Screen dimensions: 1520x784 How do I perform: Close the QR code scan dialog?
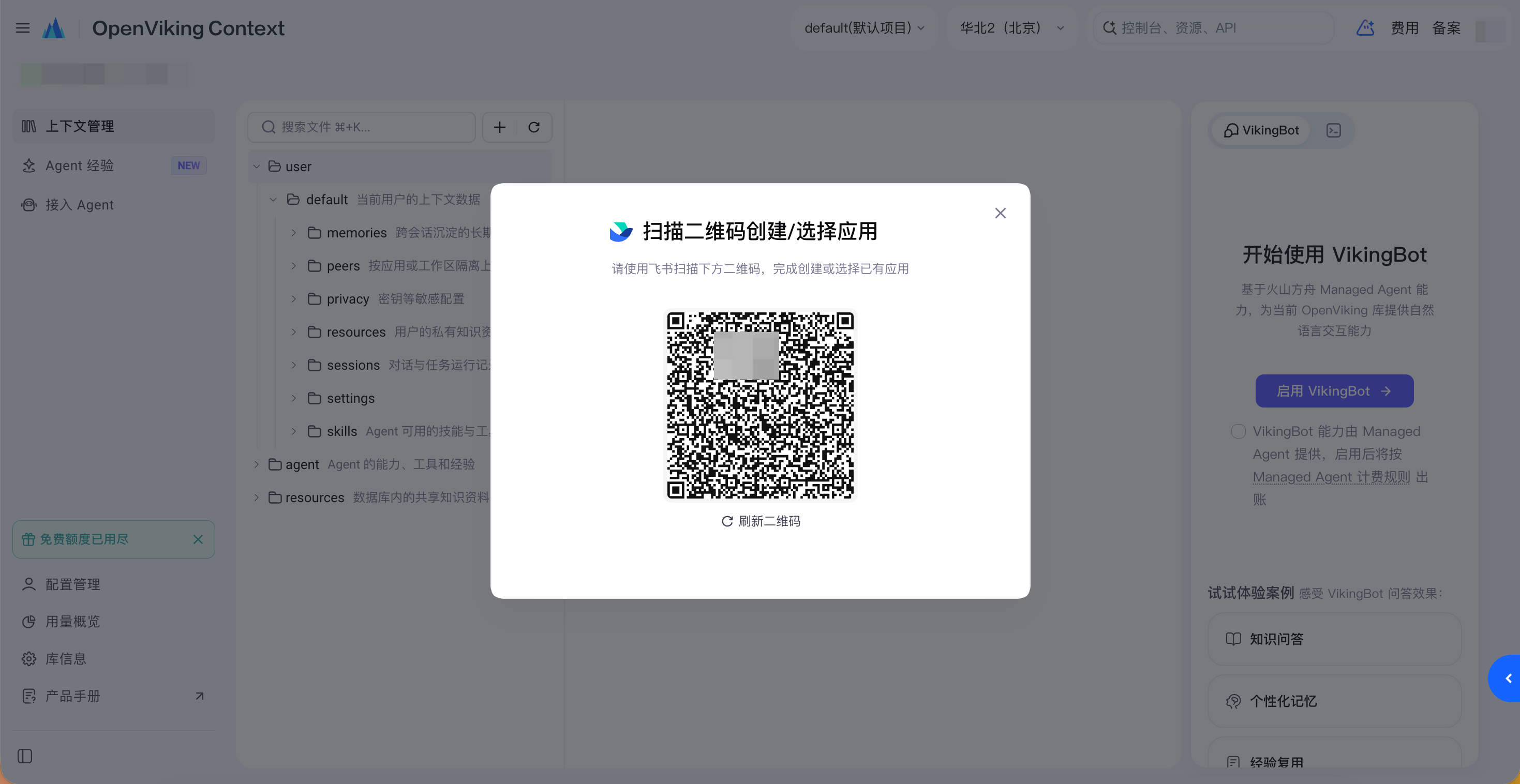coord(1000,213)
